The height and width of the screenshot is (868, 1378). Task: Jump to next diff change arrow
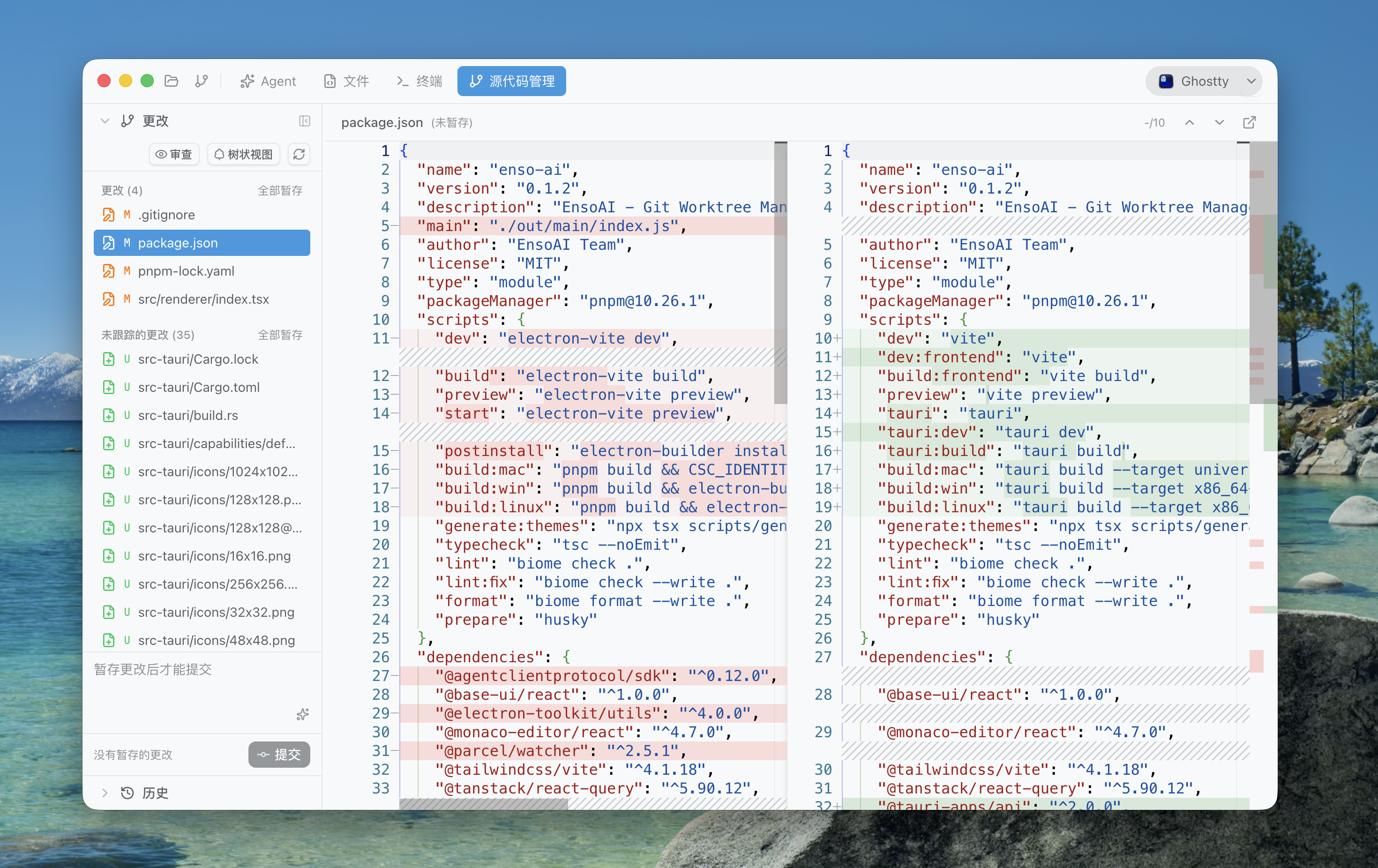1219,122
